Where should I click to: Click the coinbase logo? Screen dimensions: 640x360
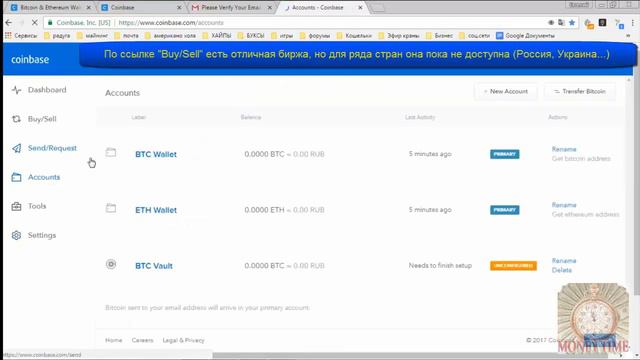(x=30, y=60)
